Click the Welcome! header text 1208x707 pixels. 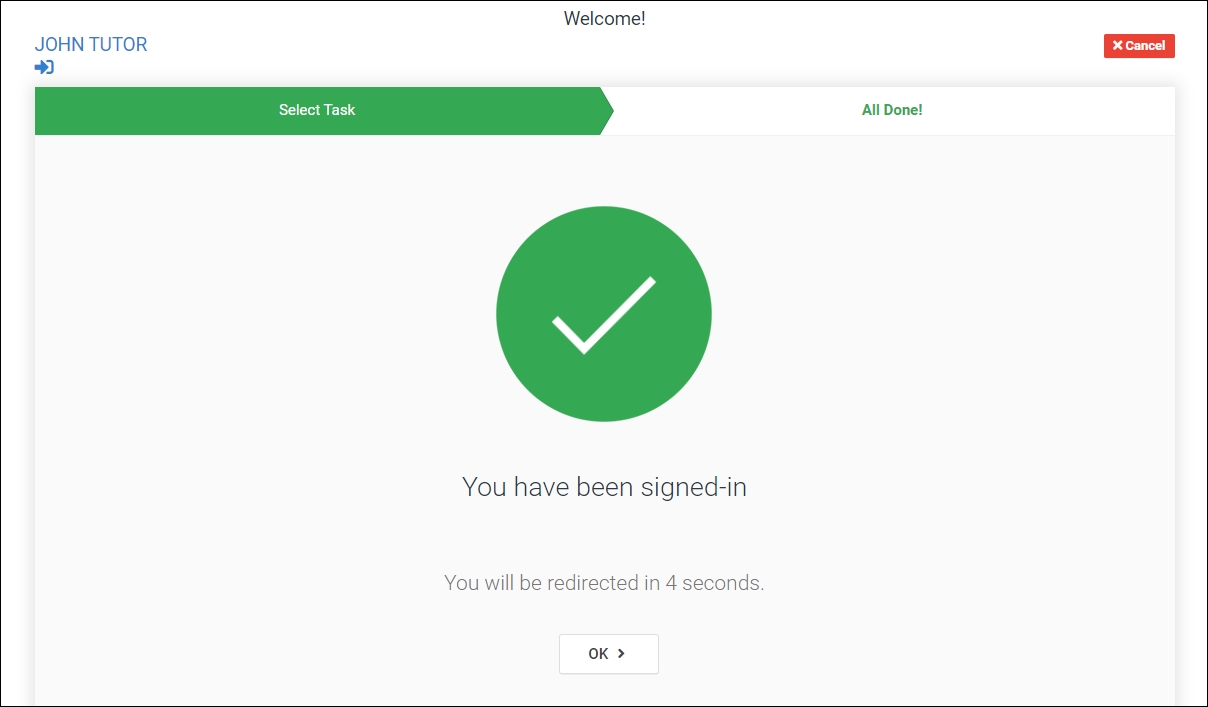tap(604, 18)
